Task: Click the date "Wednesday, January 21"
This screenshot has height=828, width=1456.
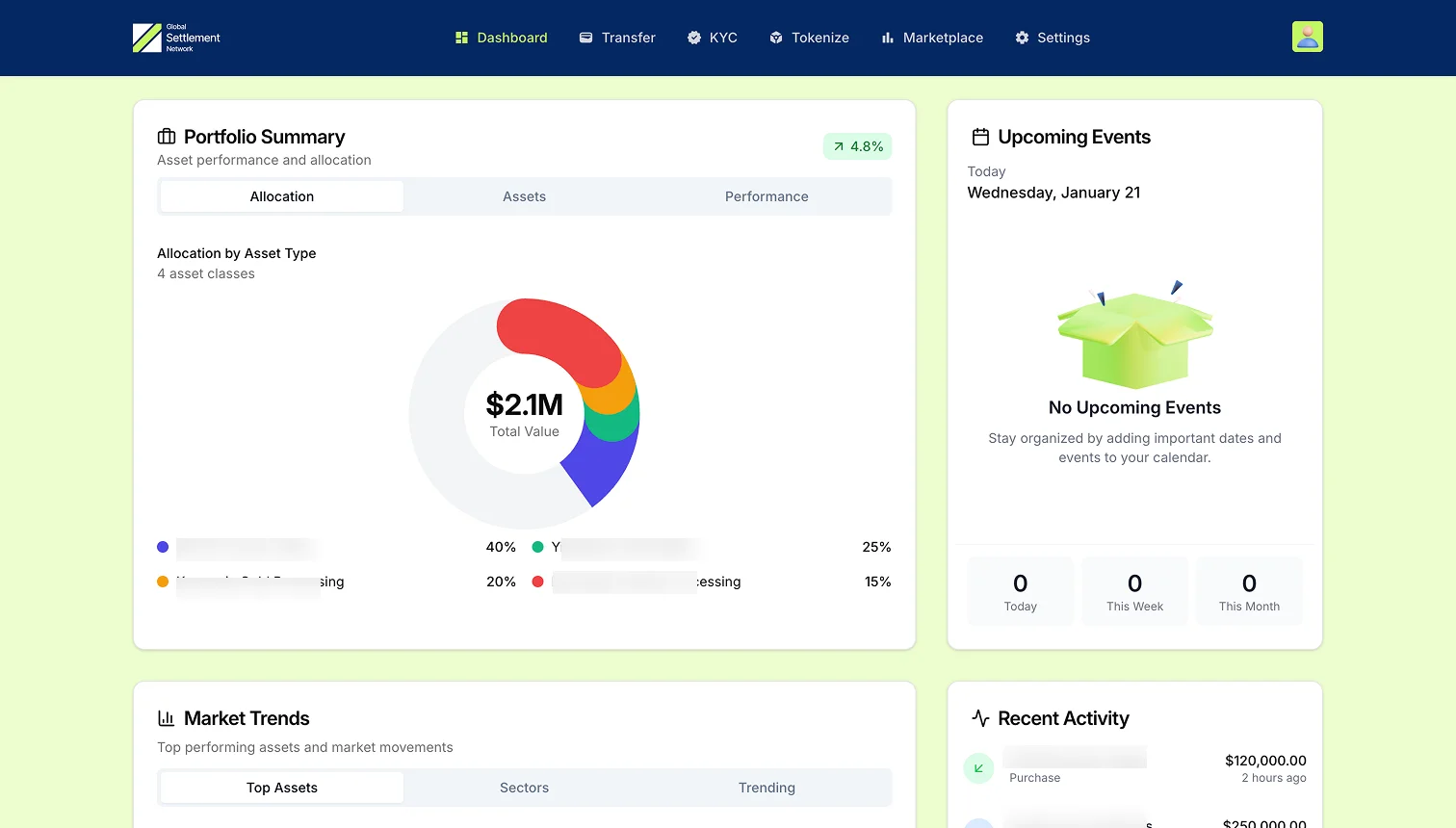Action: point(1053,193)
